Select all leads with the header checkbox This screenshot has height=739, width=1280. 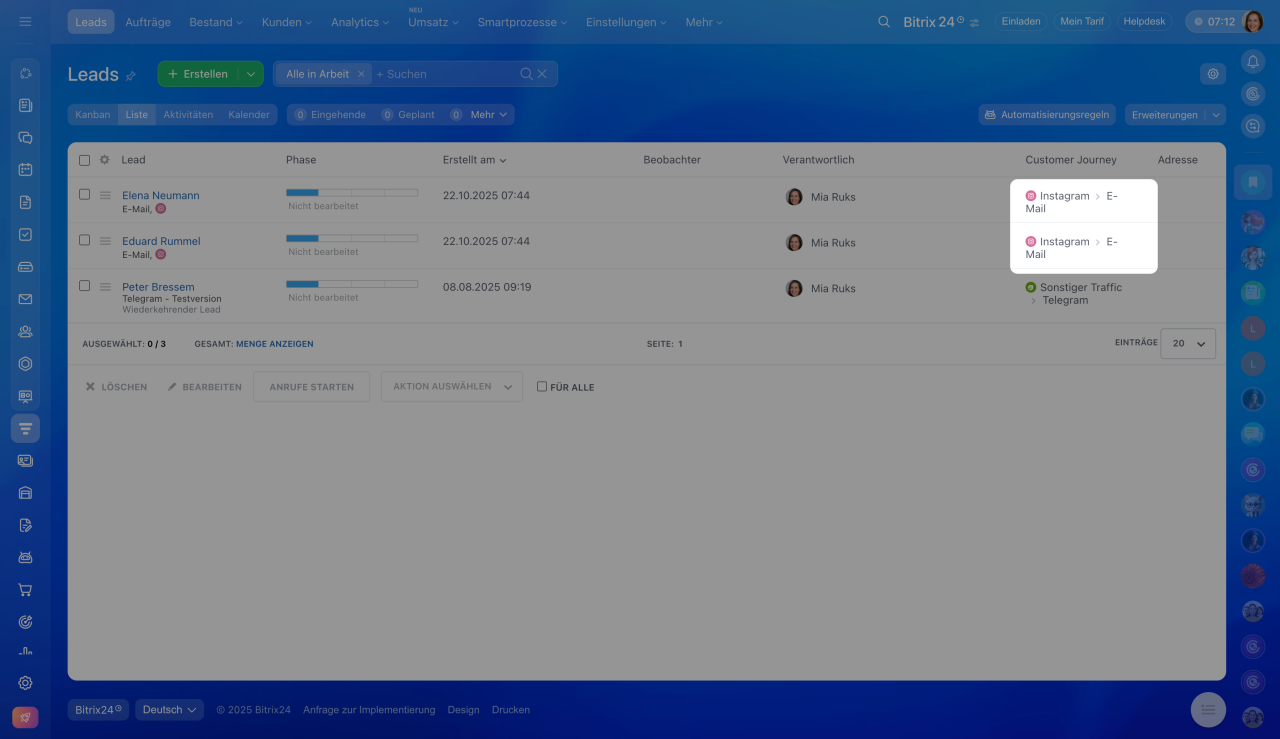[84, 160]
